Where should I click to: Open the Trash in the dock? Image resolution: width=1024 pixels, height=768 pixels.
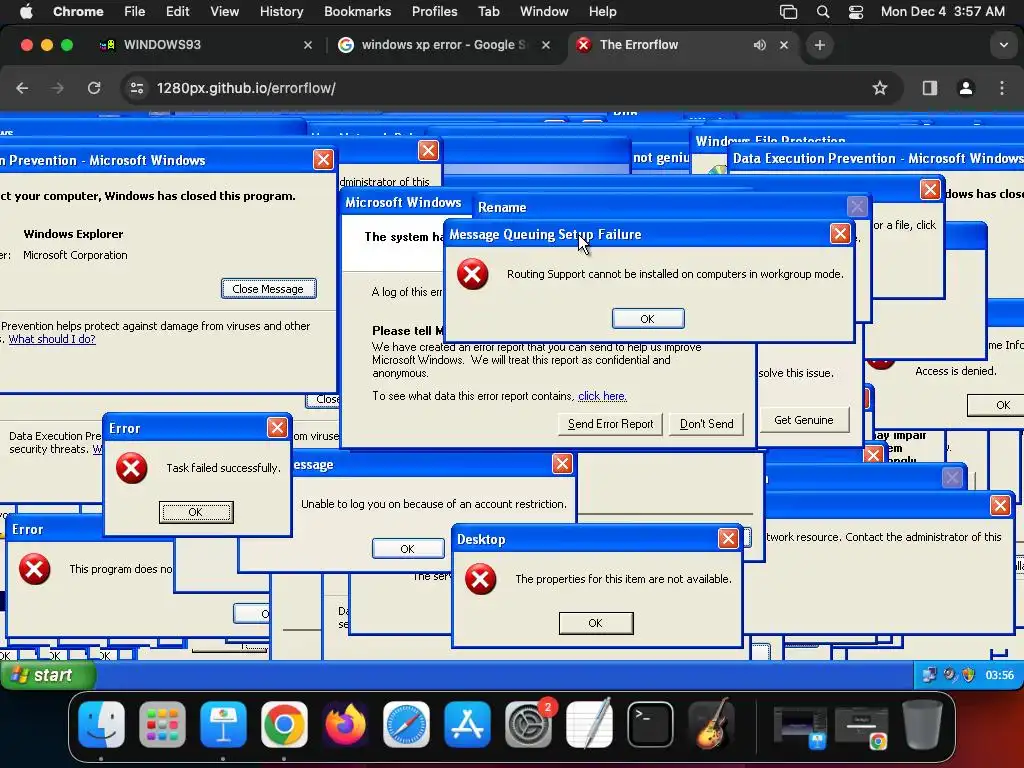click(921, 724)
